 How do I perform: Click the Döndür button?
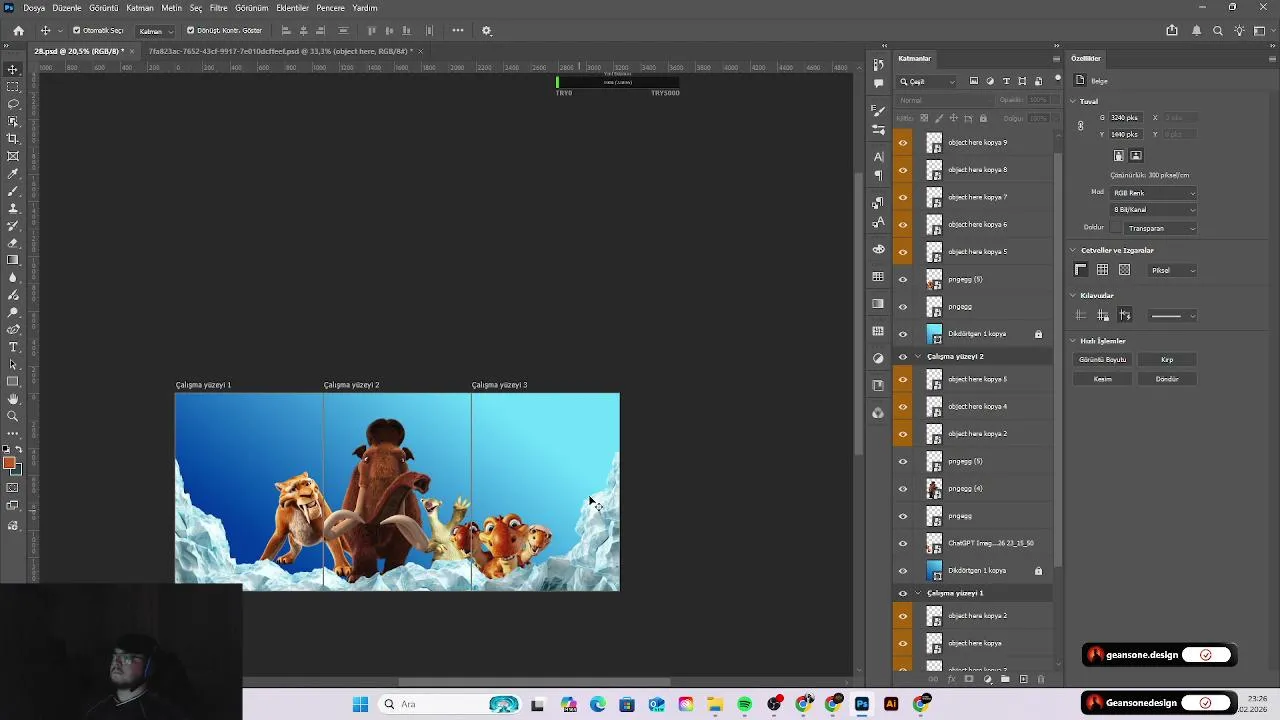click(x=1167, y=379)
